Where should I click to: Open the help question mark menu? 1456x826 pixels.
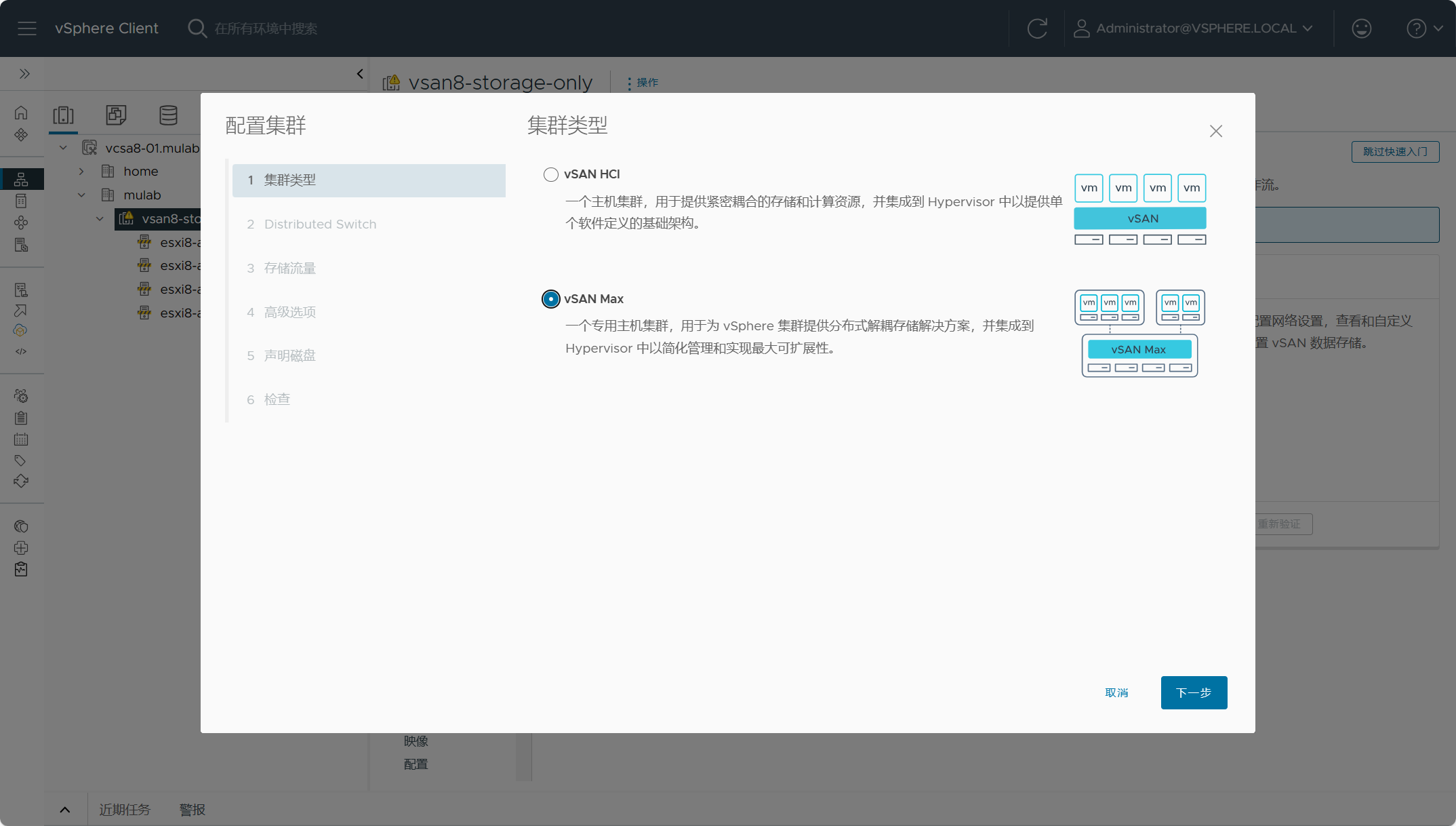click(x=1424, y=28)
